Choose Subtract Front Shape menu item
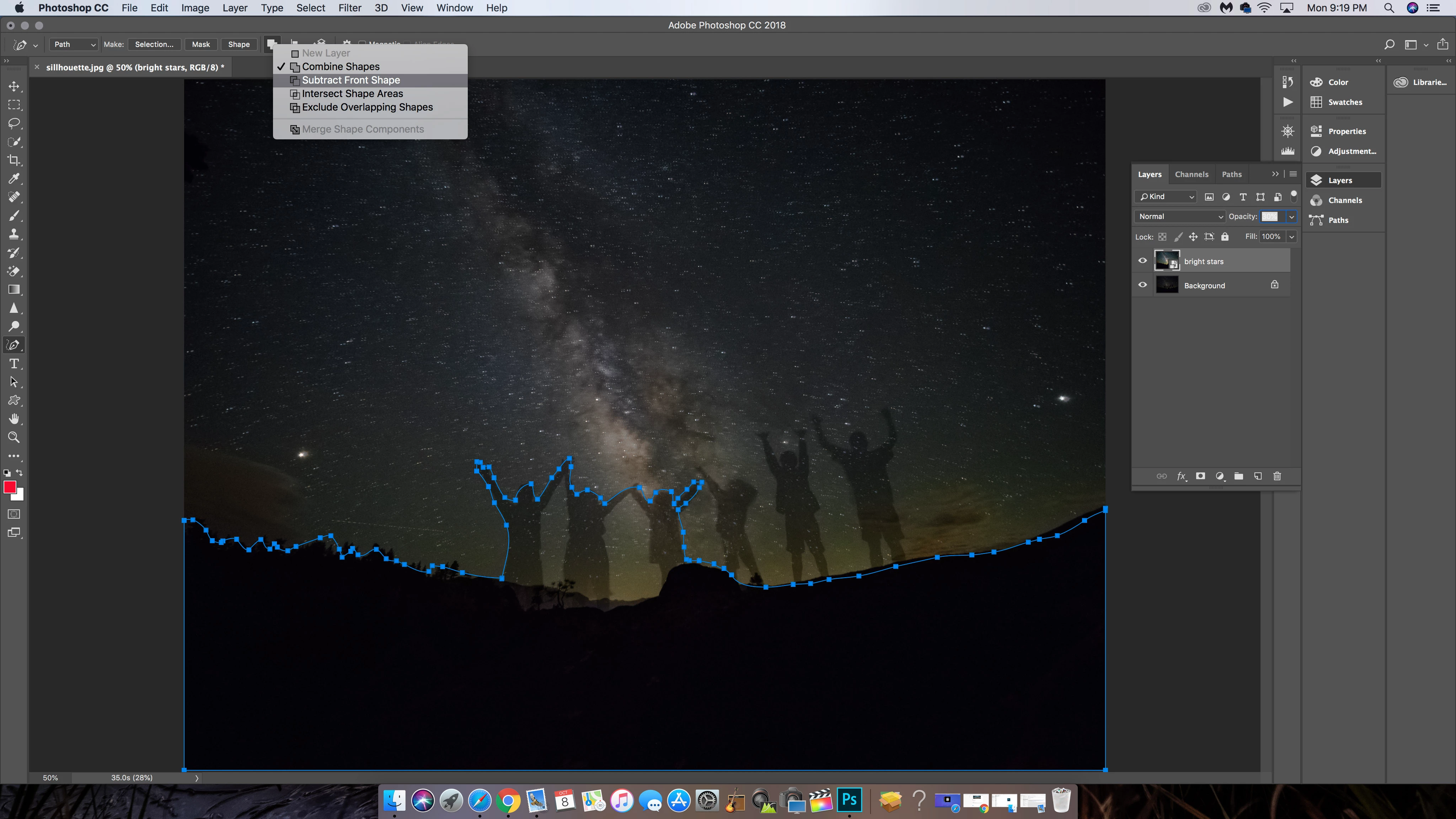Viewport: 1456px width, 819px height. tap(350, 80)
